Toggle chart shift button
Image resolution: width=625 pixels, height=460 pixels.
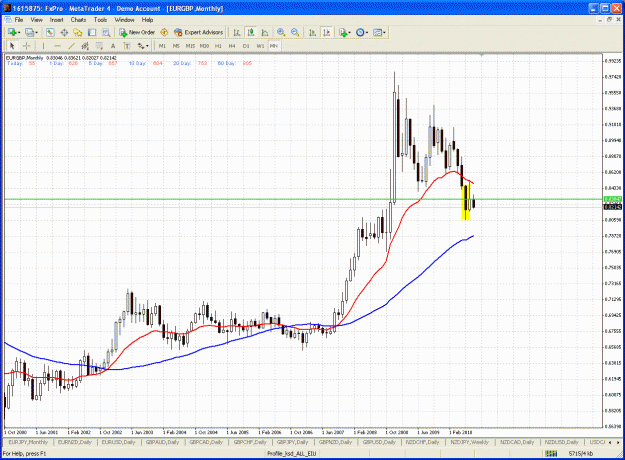[x=326, y=32]
